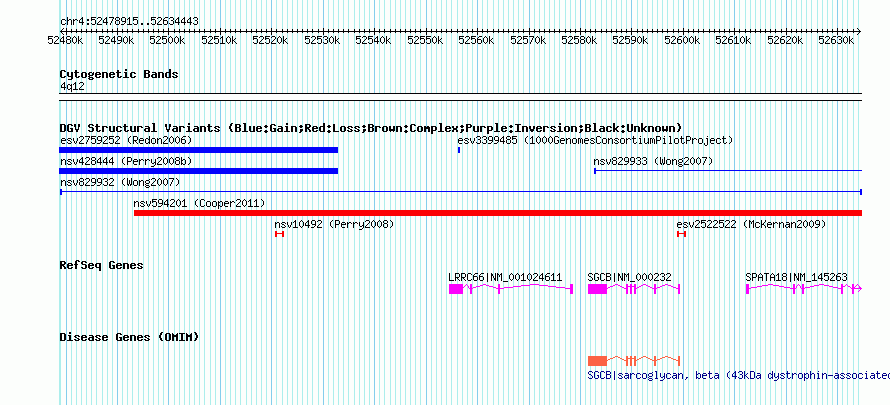Open the nsv829932 (Wong2007) label

[120, 182]
